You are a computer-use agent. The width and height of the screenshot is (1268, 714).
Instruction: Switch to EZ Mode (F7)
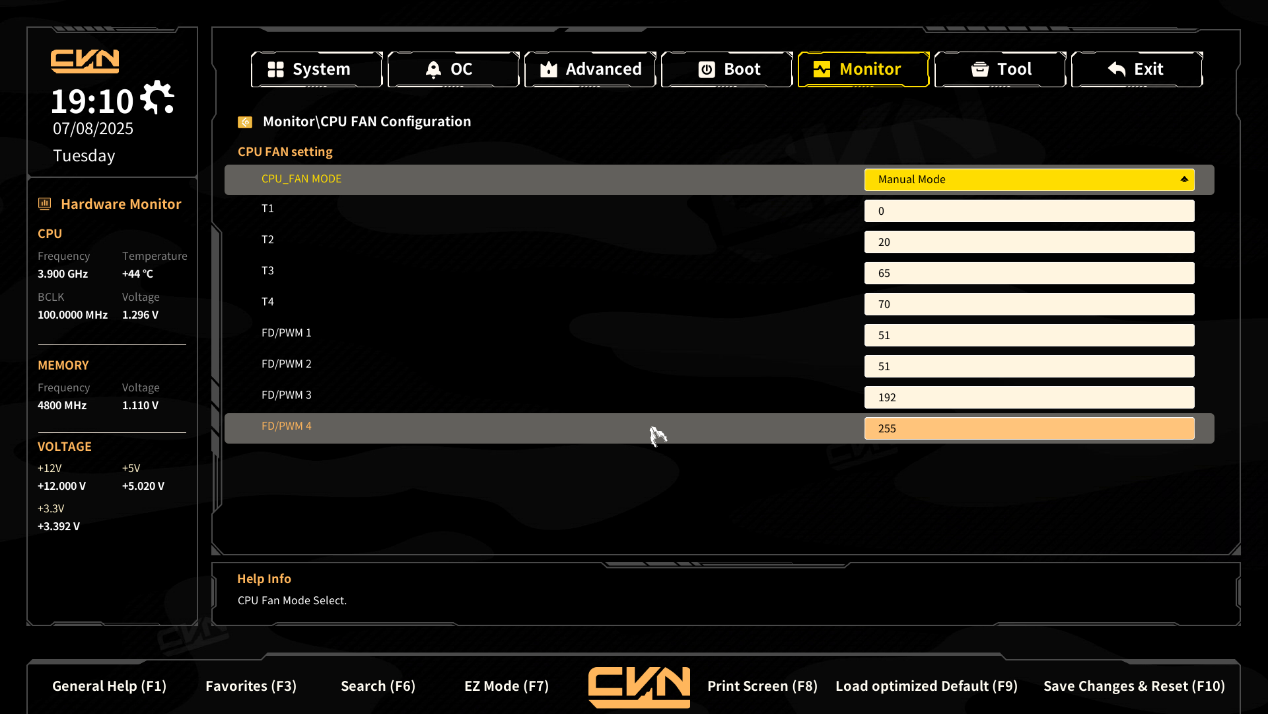pos(506,686)
